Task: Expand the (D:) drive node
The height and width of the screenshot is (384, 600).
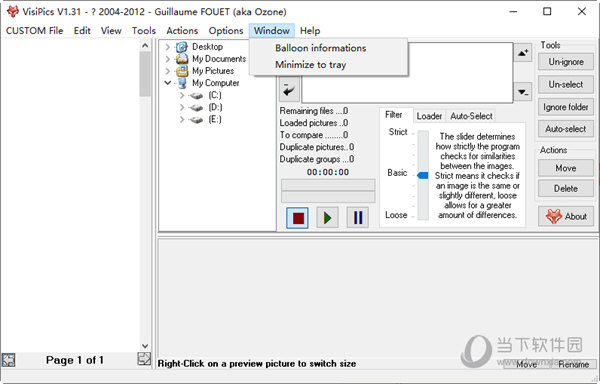Action: pos(182,107)
